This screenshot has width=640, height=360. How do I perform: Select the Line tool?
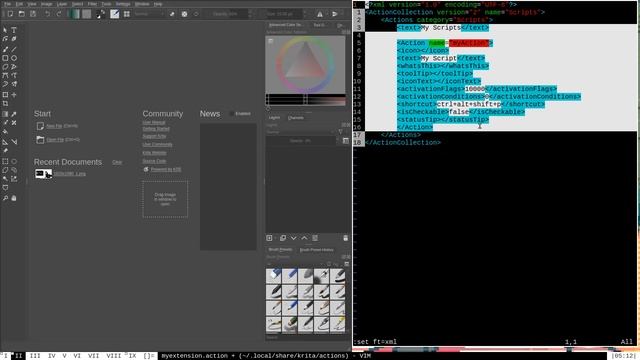click(x=14, y=49)
